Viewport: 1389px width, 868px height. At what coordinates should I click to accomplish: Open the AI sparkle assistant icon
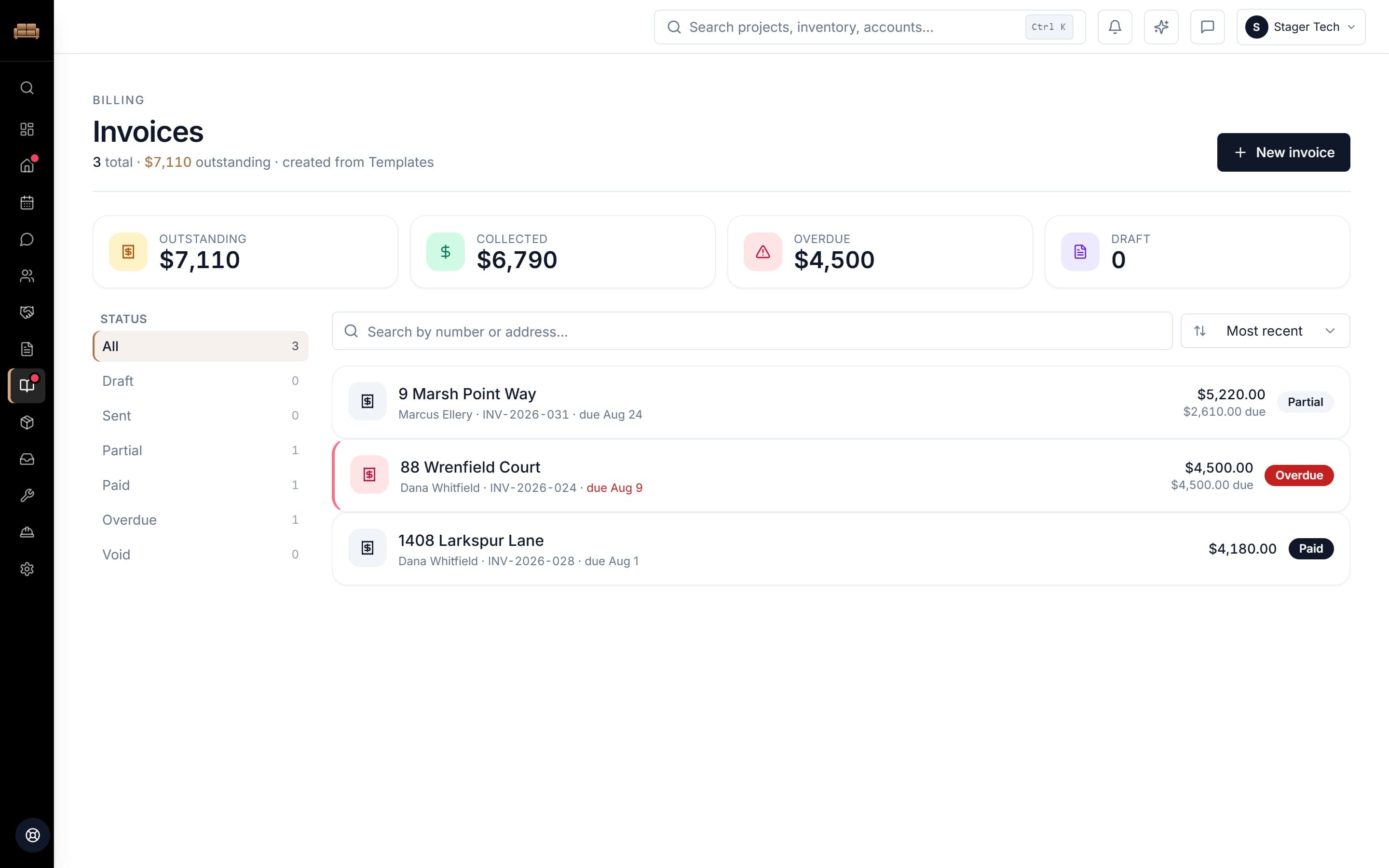pyautogui.click(x=1161, y=27)
